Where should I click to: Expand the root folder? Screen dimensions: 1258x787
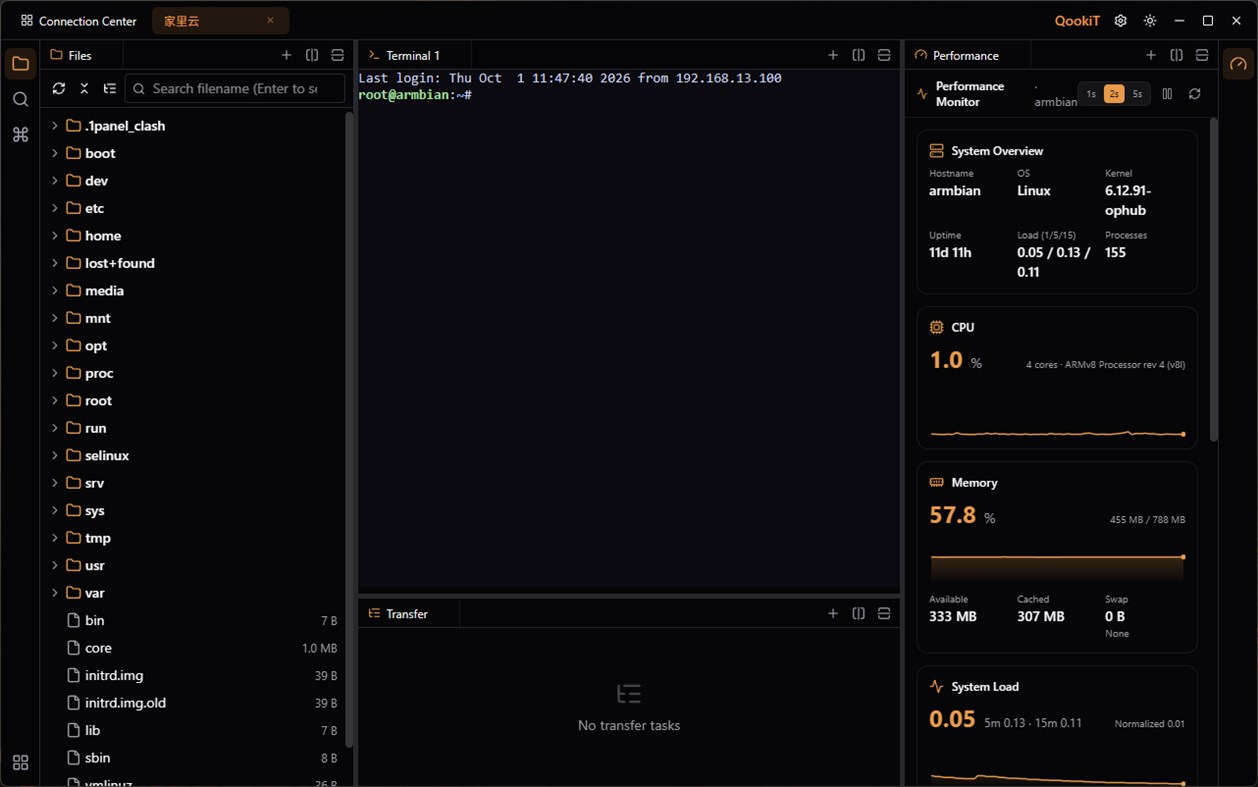pos(55,400)
